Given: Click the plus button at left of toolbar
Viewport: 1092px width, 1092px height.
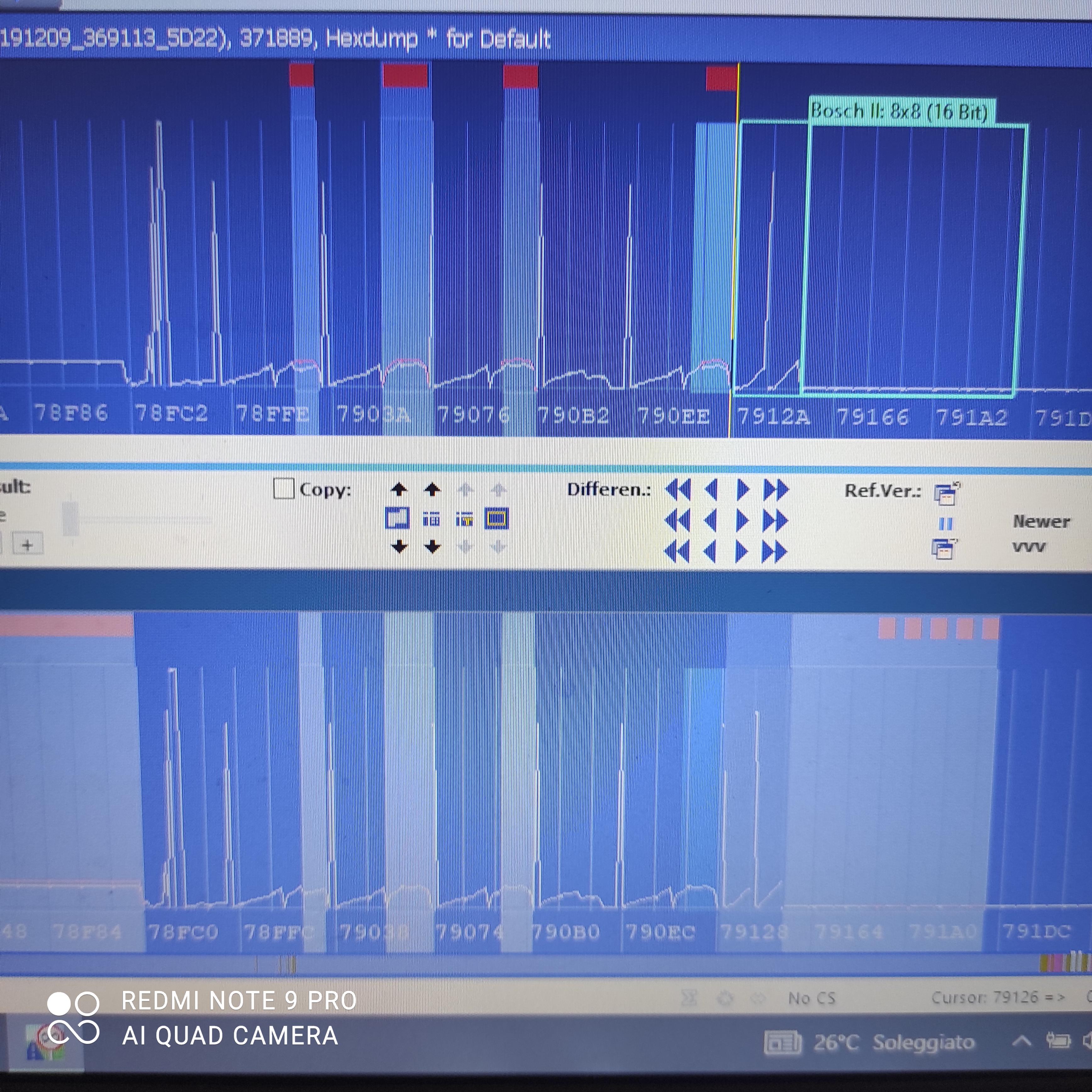Looking at the screenshot, I should click(27, 545).
